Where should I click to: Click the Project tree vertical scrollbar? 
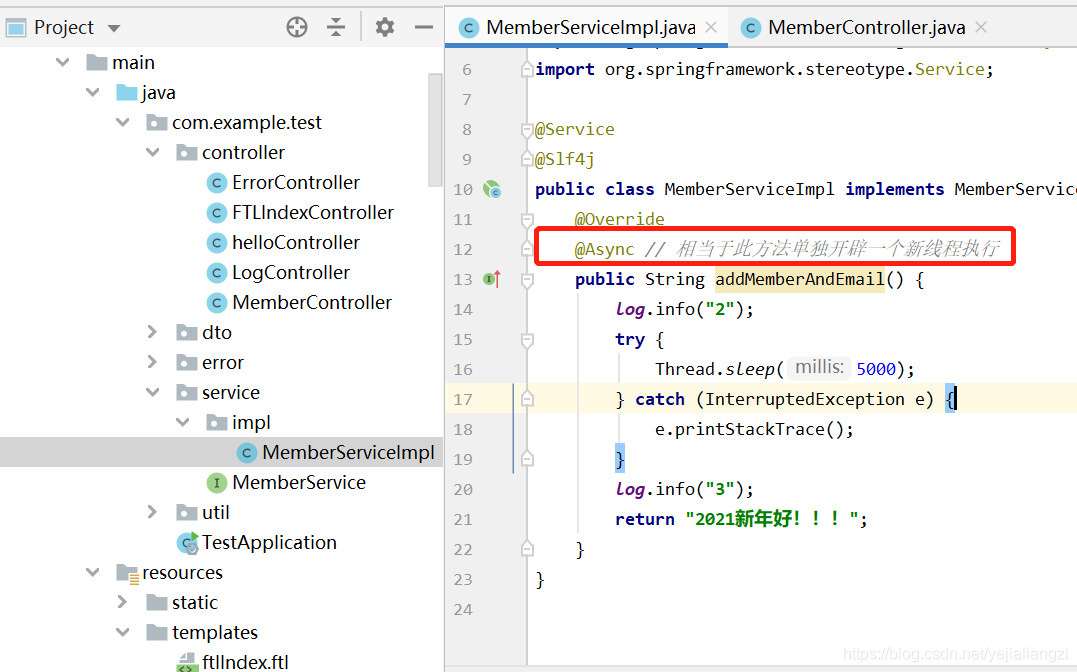point(435,130)
